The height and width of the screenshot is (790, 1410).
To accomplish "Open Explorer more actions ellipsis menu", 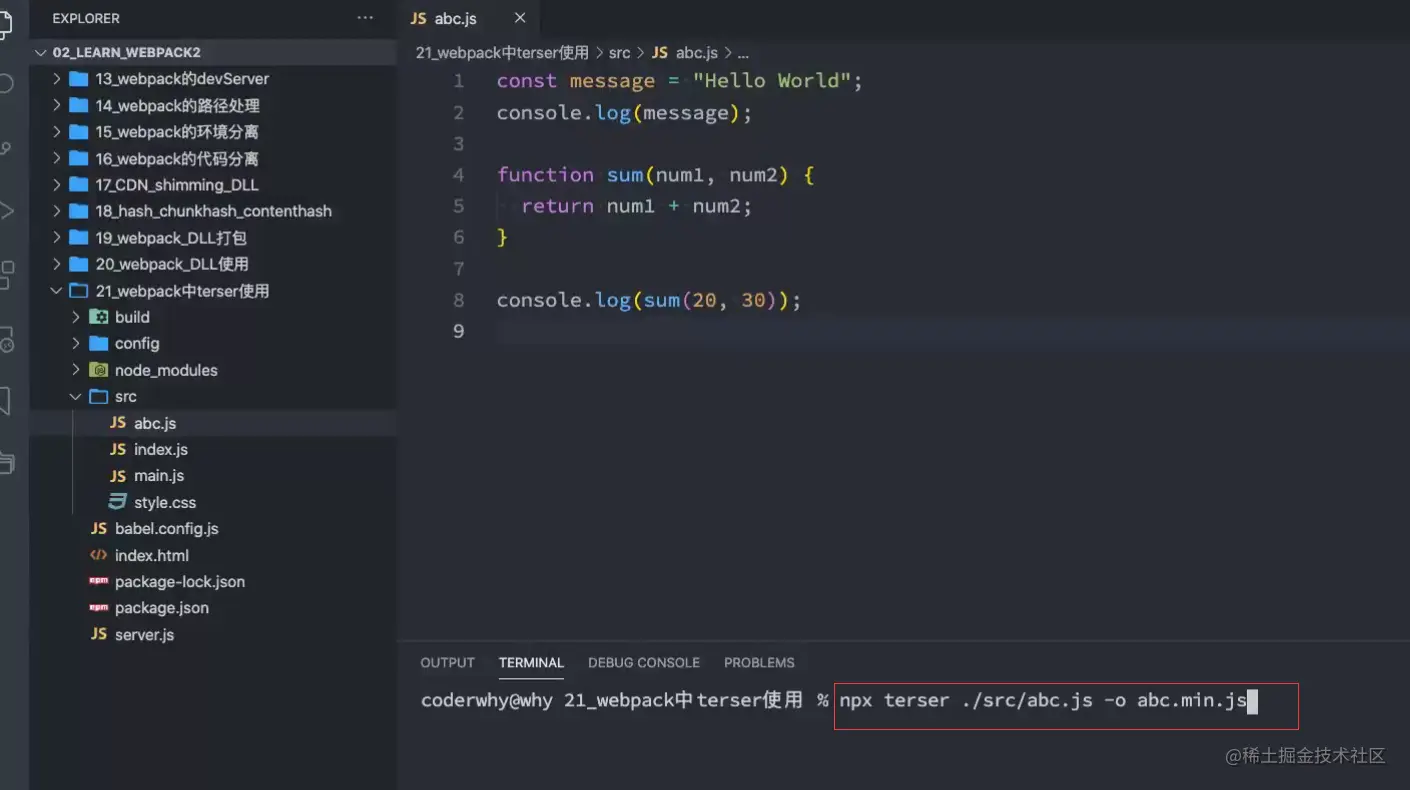I will click(365, 18).
